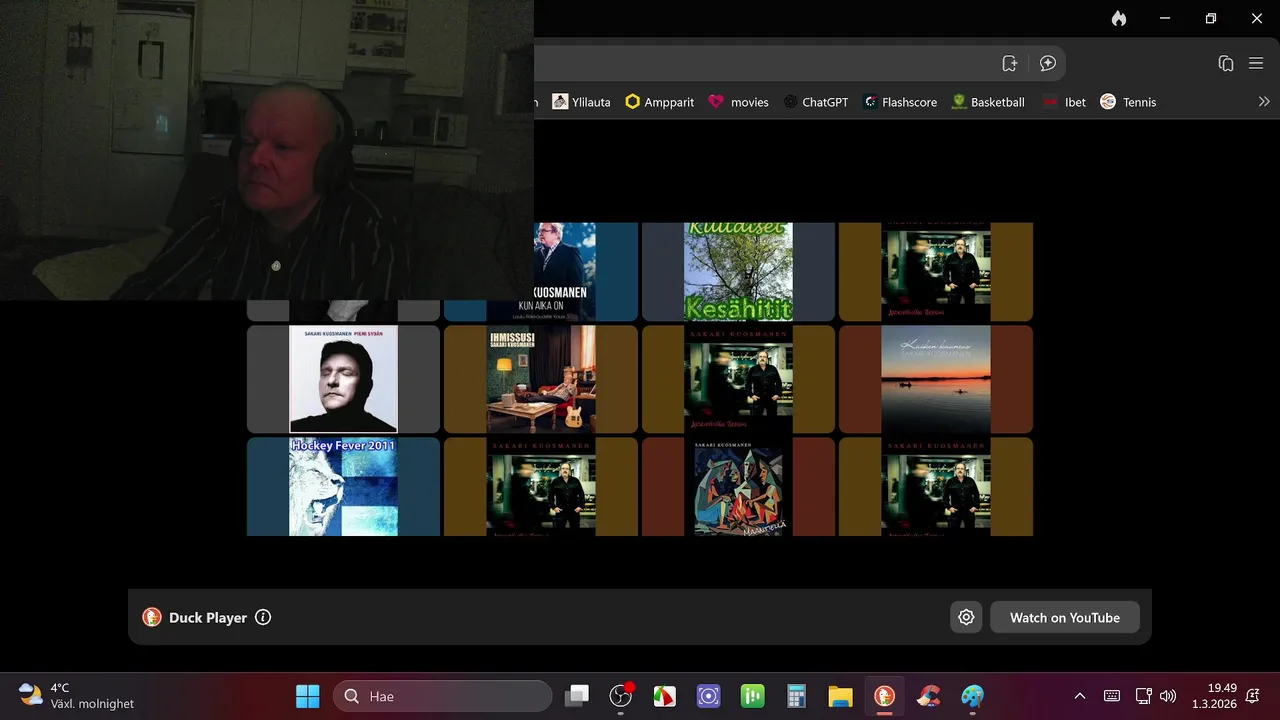Open the Basketball bookmark

click(x=988, y=102)
